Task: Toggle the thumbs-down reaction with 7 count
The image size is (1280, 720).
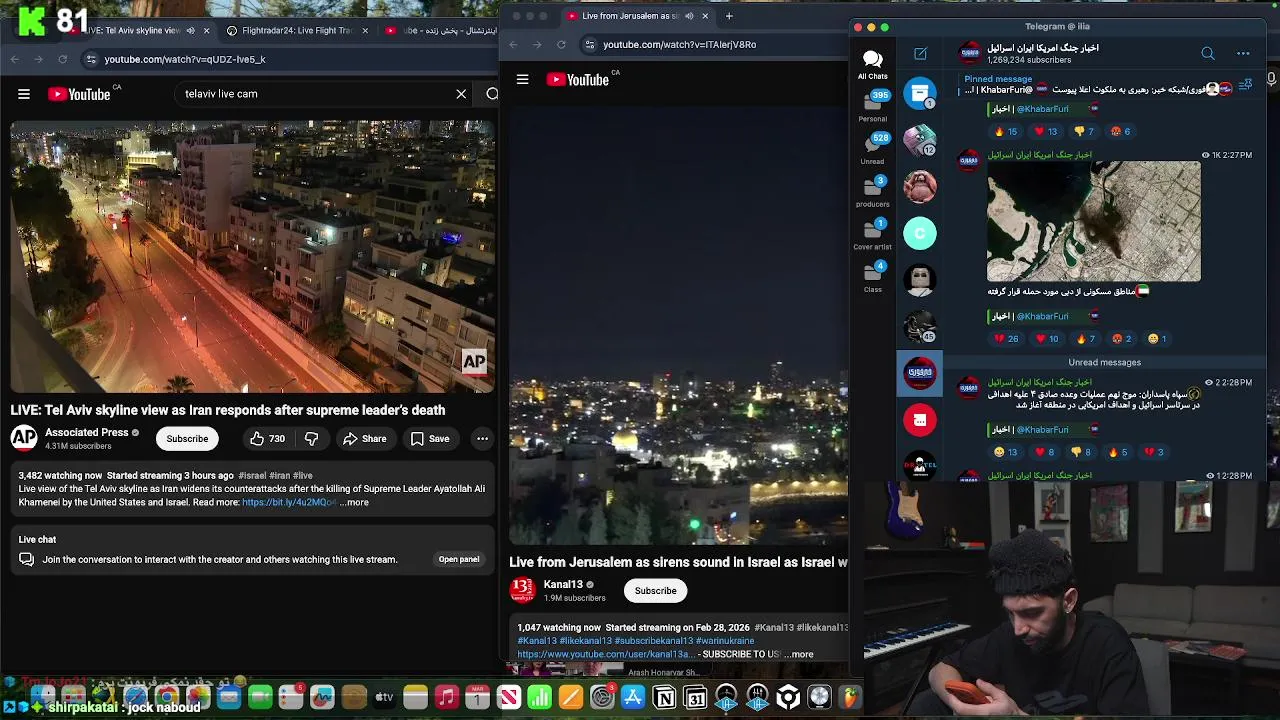Action: pyautogui.click(x=1084, y=132)
